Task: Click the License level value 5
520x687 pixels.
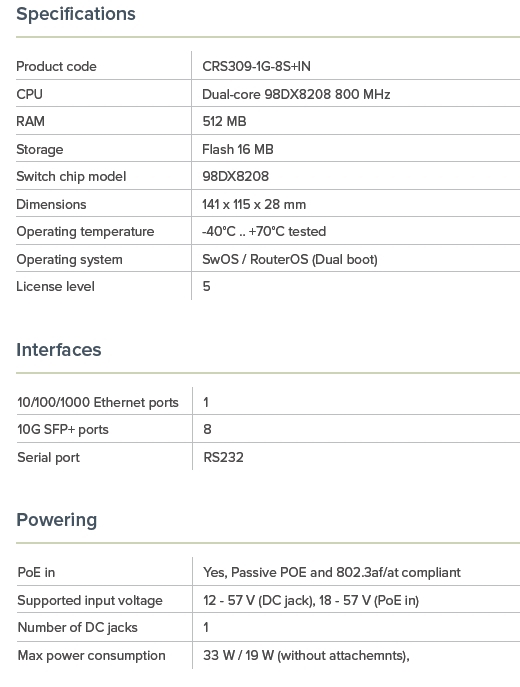Action: [x=206, y=287]
